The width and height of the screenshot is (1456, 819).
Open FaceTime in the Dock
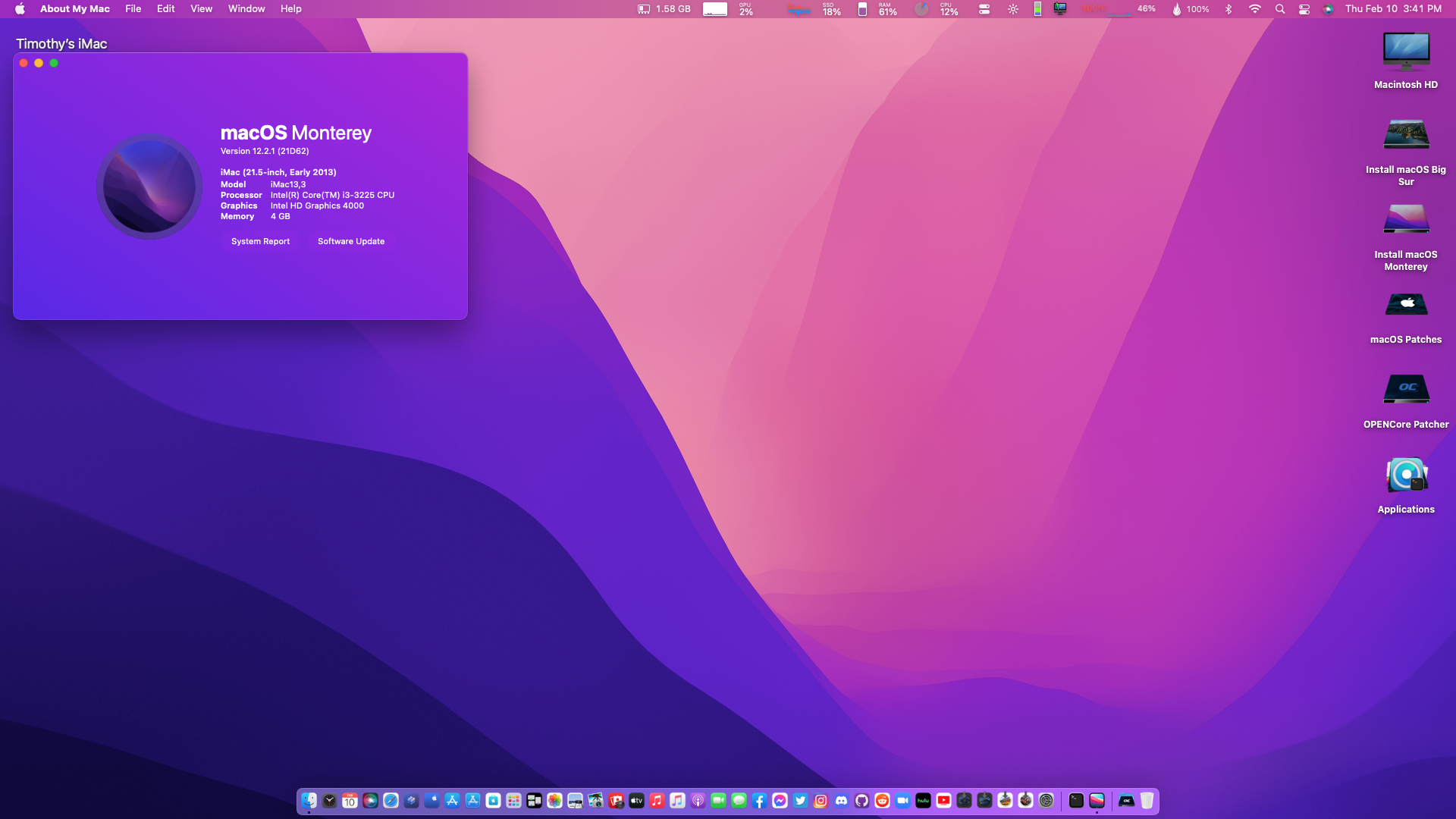click(x=718, y=800)
